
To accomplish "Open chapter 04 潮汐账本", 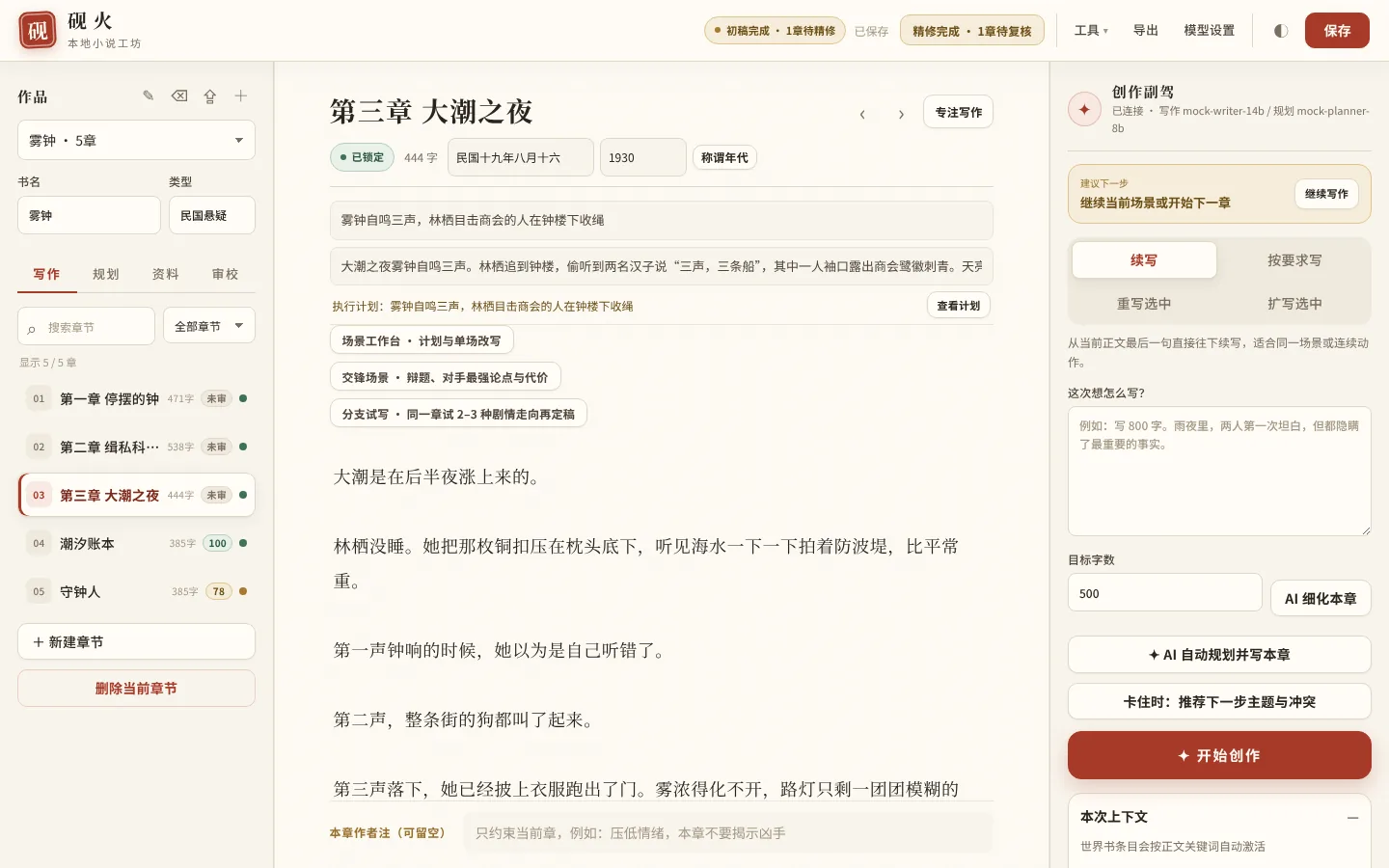I will 136,543.
